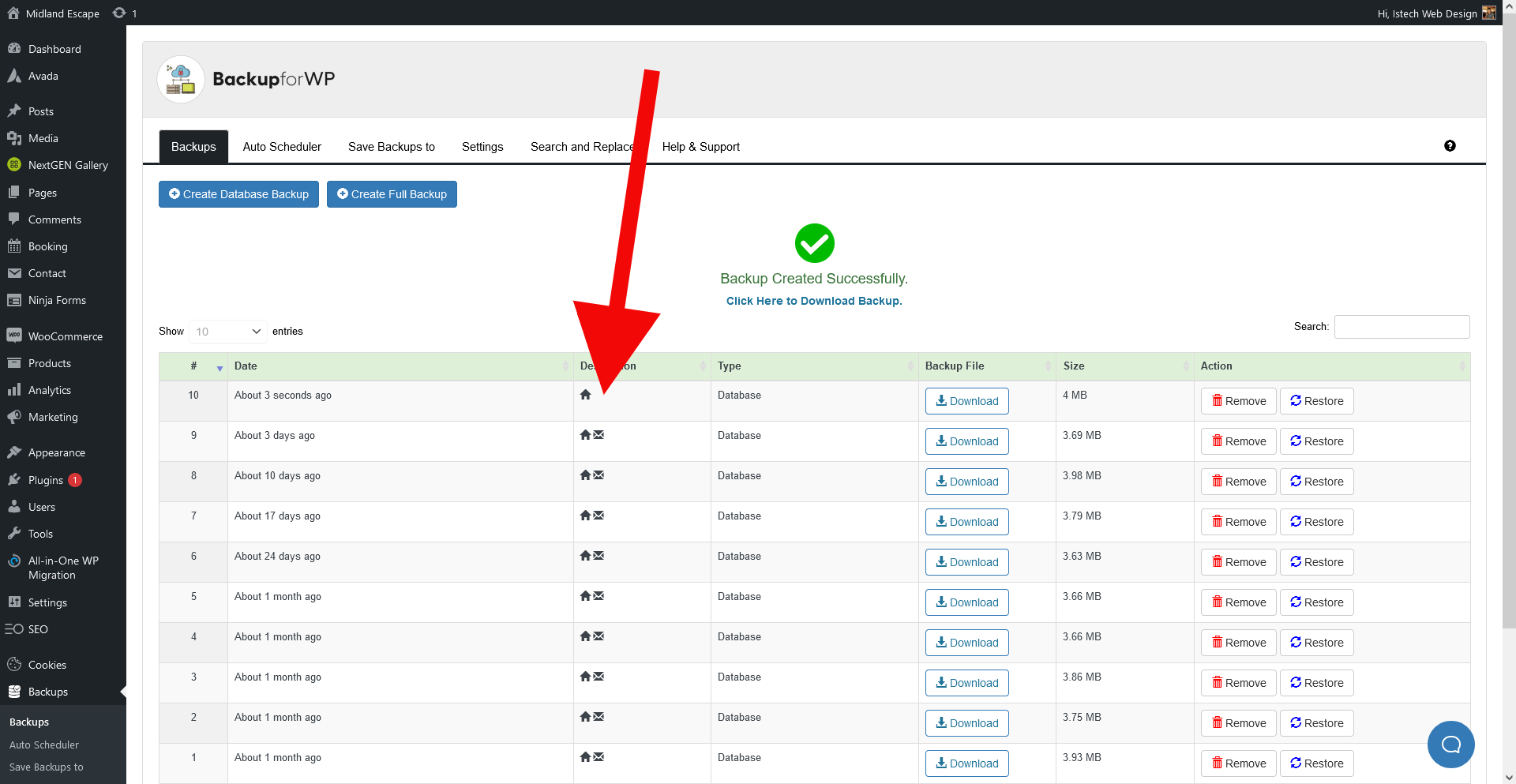
Task: Restore the backup from 10 days ago
Action: pyautogui.click(x=1317, y=482)
